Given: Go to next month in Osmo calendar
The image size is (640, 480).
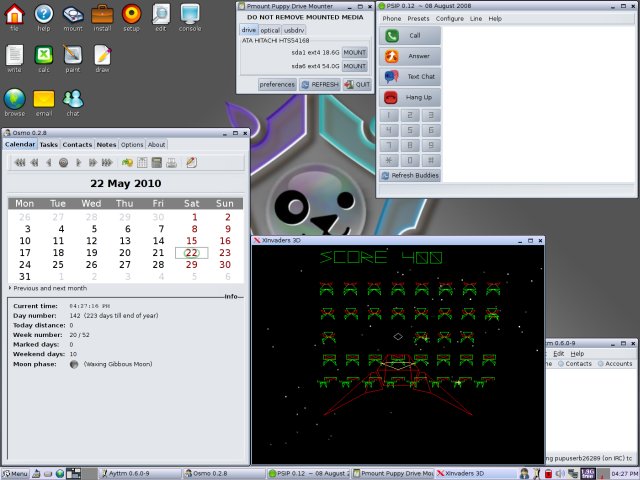Looking at the screenshot, I should pos(93,163).
